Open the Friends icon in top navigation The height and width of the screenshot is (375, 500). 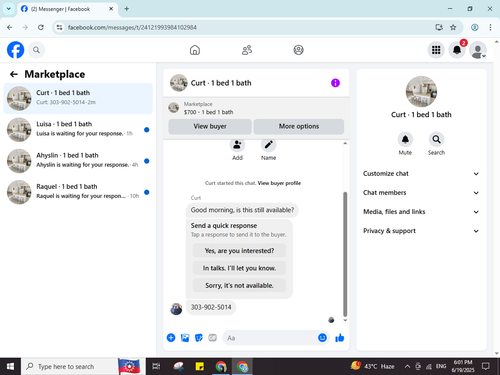coord(247,50)
